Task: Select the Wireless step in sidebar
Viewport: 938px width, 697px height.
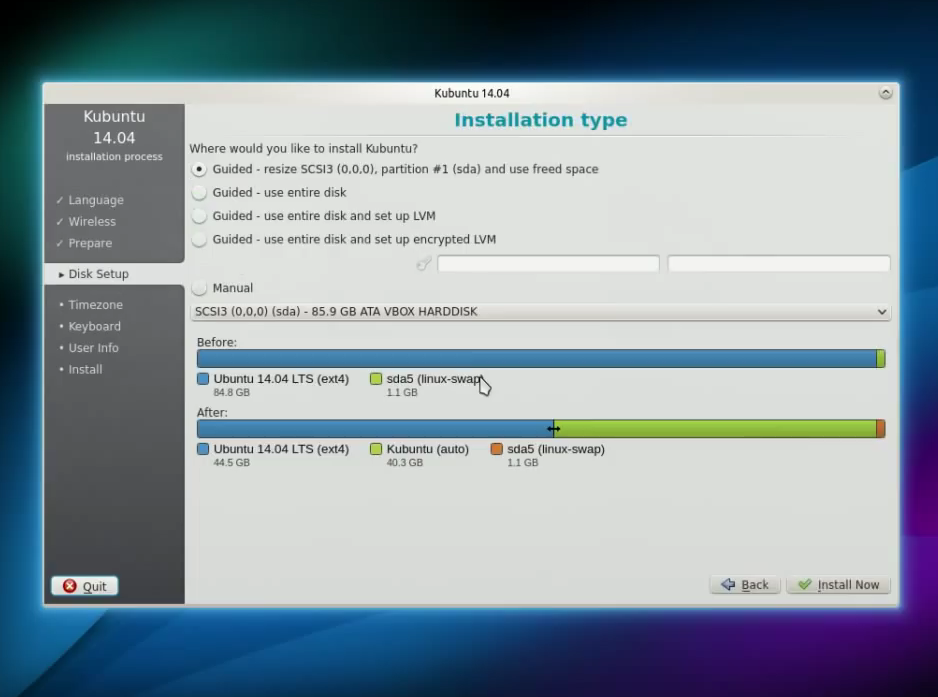Action: (x=92, y=221)
